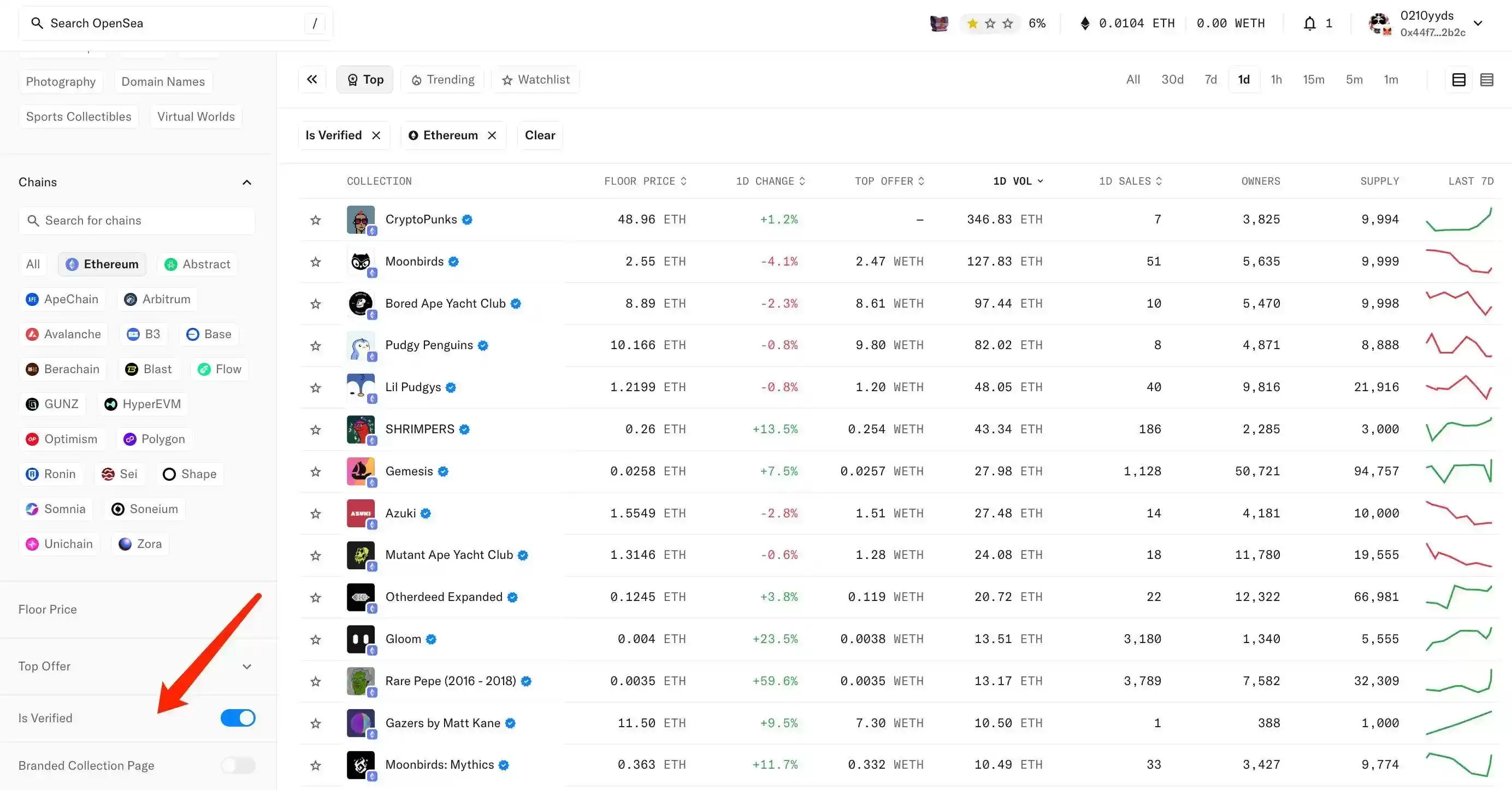Viewport: 1512px width, 790px height.
Task: Remove the Is Verified filter chip
Action: tap(376, 135)
